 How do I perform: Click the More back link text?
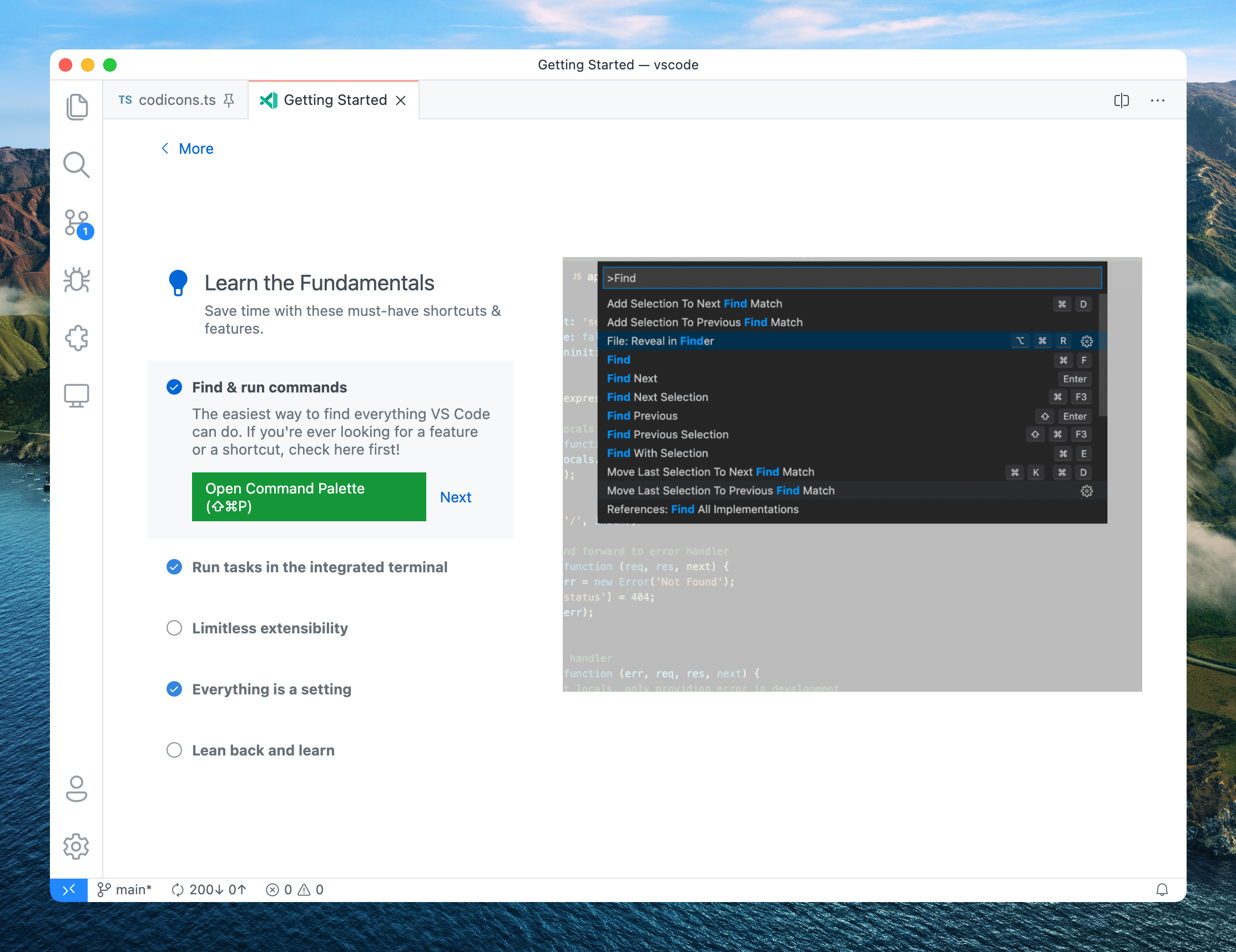[196, 148]
